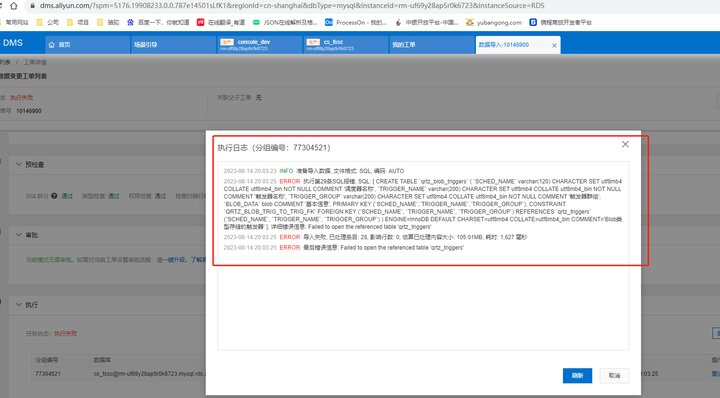Click the 分组编号 column header
The image size is (720, 398).
click(47, 360)
